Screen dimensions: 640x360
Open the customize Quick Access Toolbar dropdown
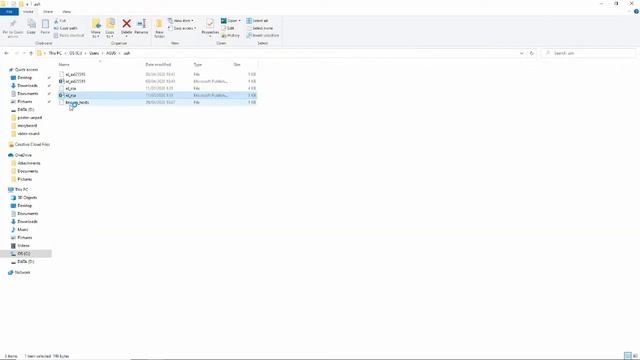[x=27, y=4]
